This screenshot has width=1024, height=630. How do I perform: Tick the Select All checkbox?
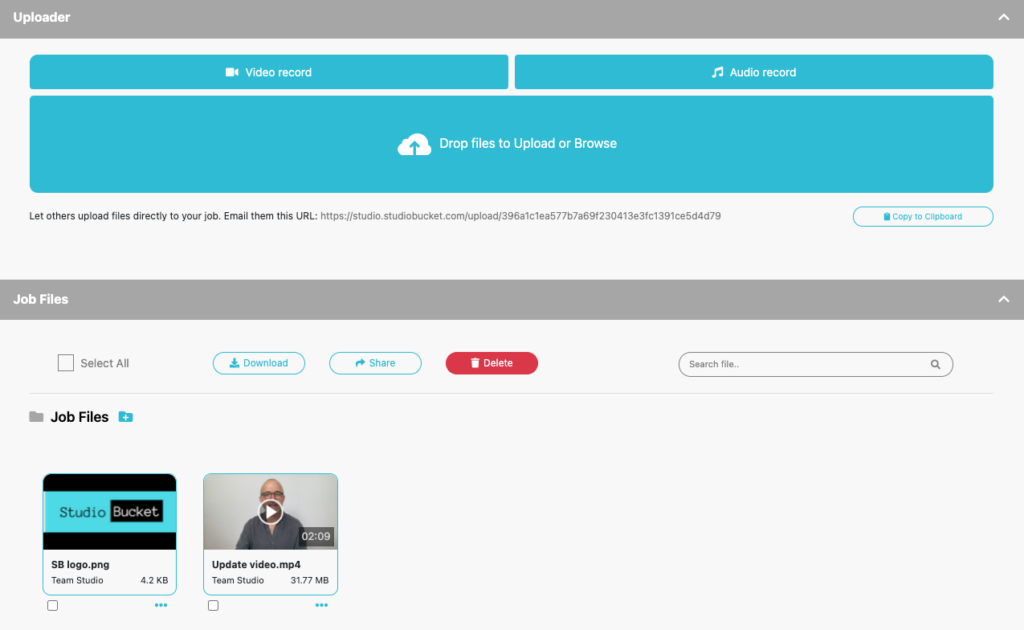(65, 363)
